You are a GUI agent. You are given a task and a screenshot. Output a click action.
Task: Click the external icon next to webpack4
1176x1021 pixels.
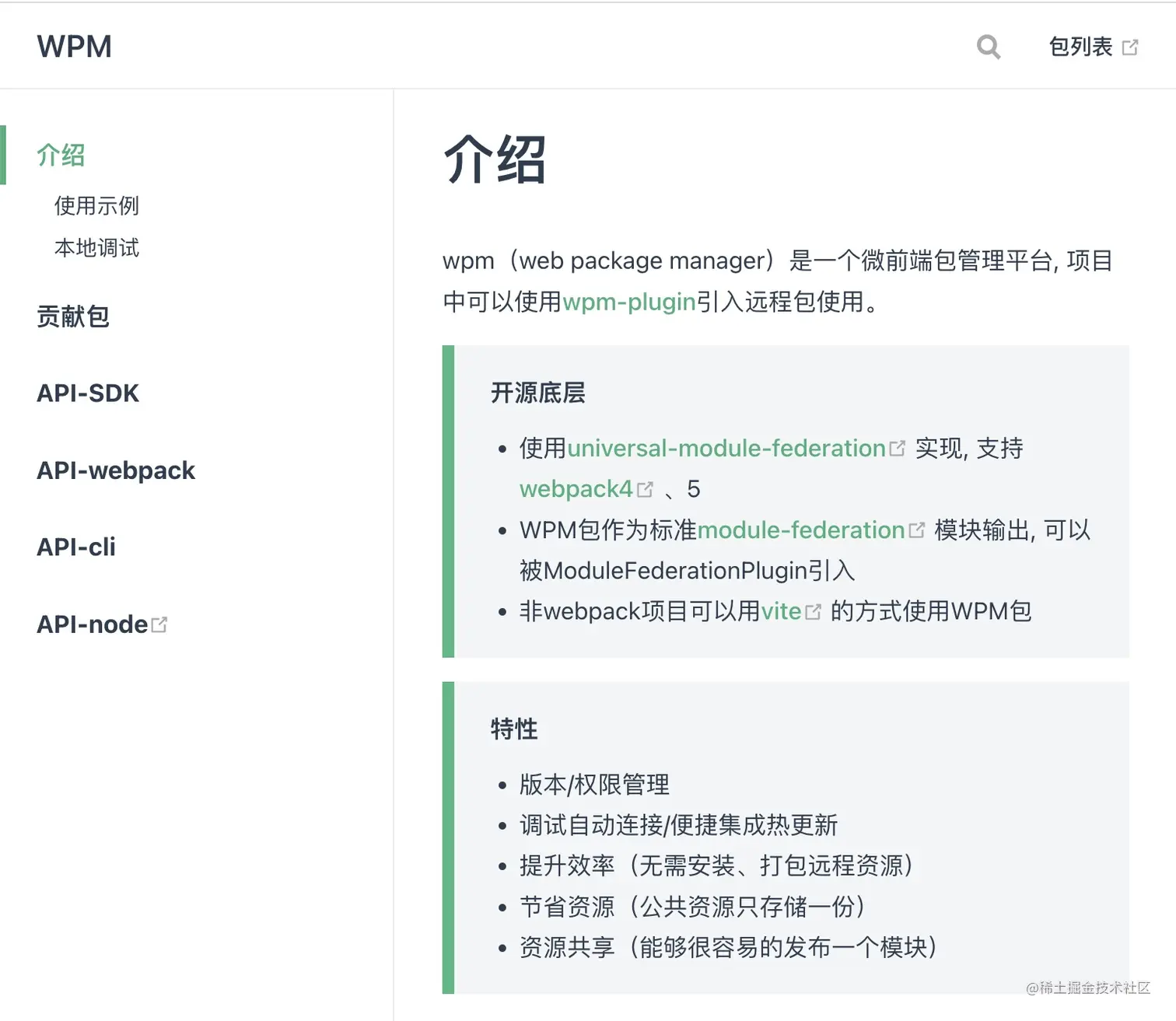coord(646,488)
